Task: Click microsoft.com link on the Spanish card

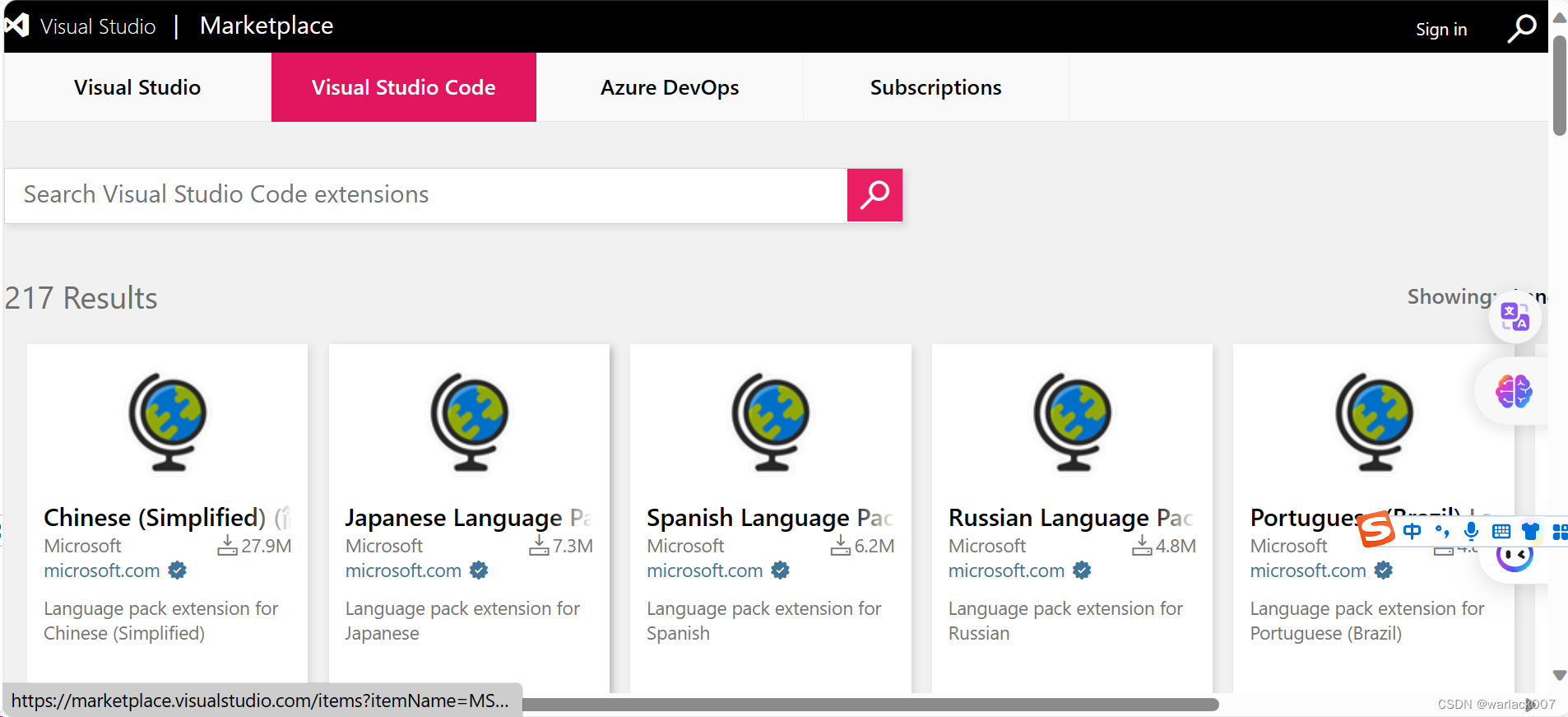Action: coord(705,570)
